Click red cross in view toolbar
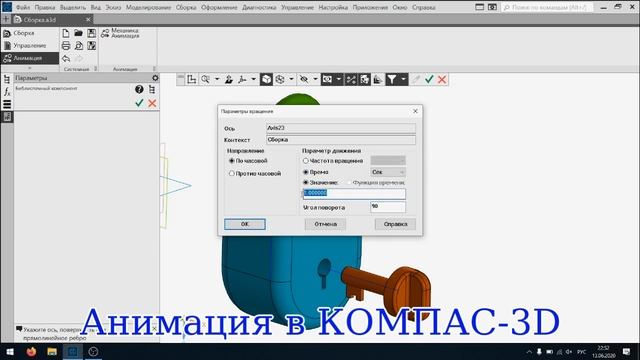 pyautogui.click(x=442, y=79)
